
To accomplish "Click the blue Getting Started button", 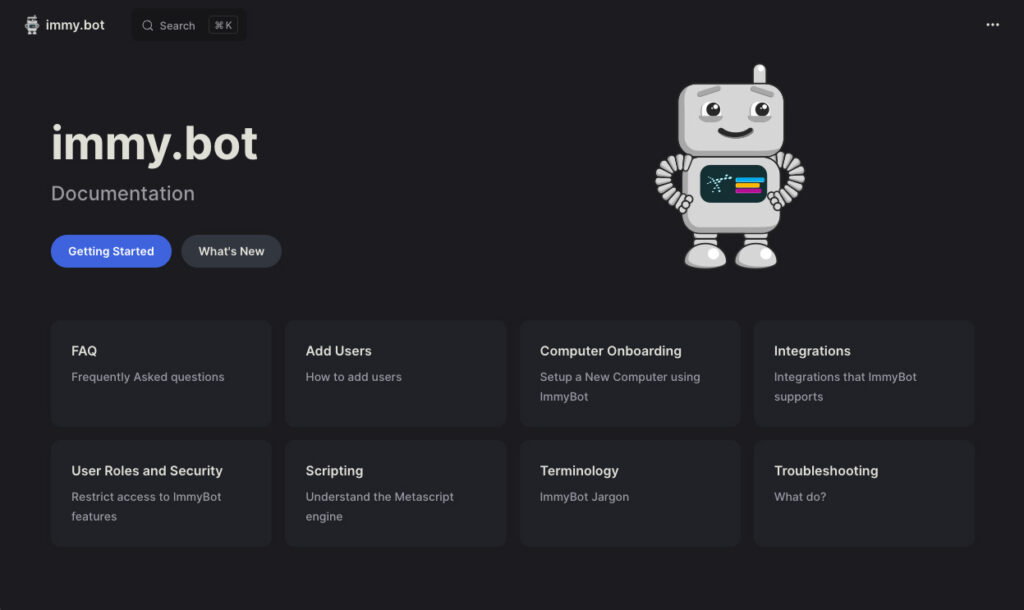I will pos(110,251).
